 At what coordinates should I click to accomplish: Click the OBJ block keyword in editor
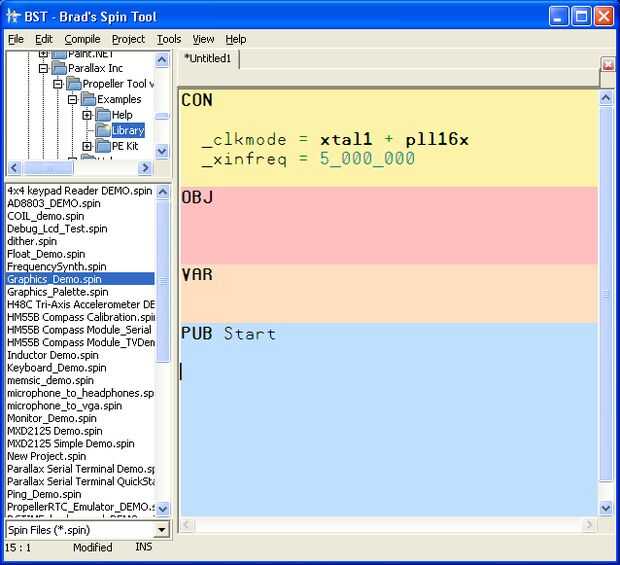(x=197, y=197)
